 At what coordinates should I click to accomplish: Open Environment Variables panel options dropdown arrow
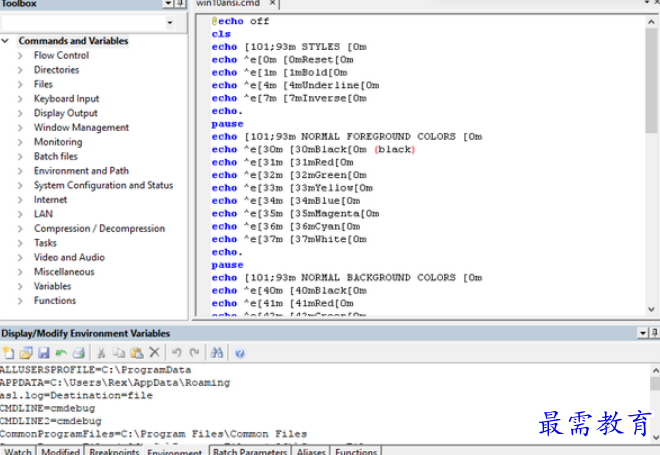point(643,333)
